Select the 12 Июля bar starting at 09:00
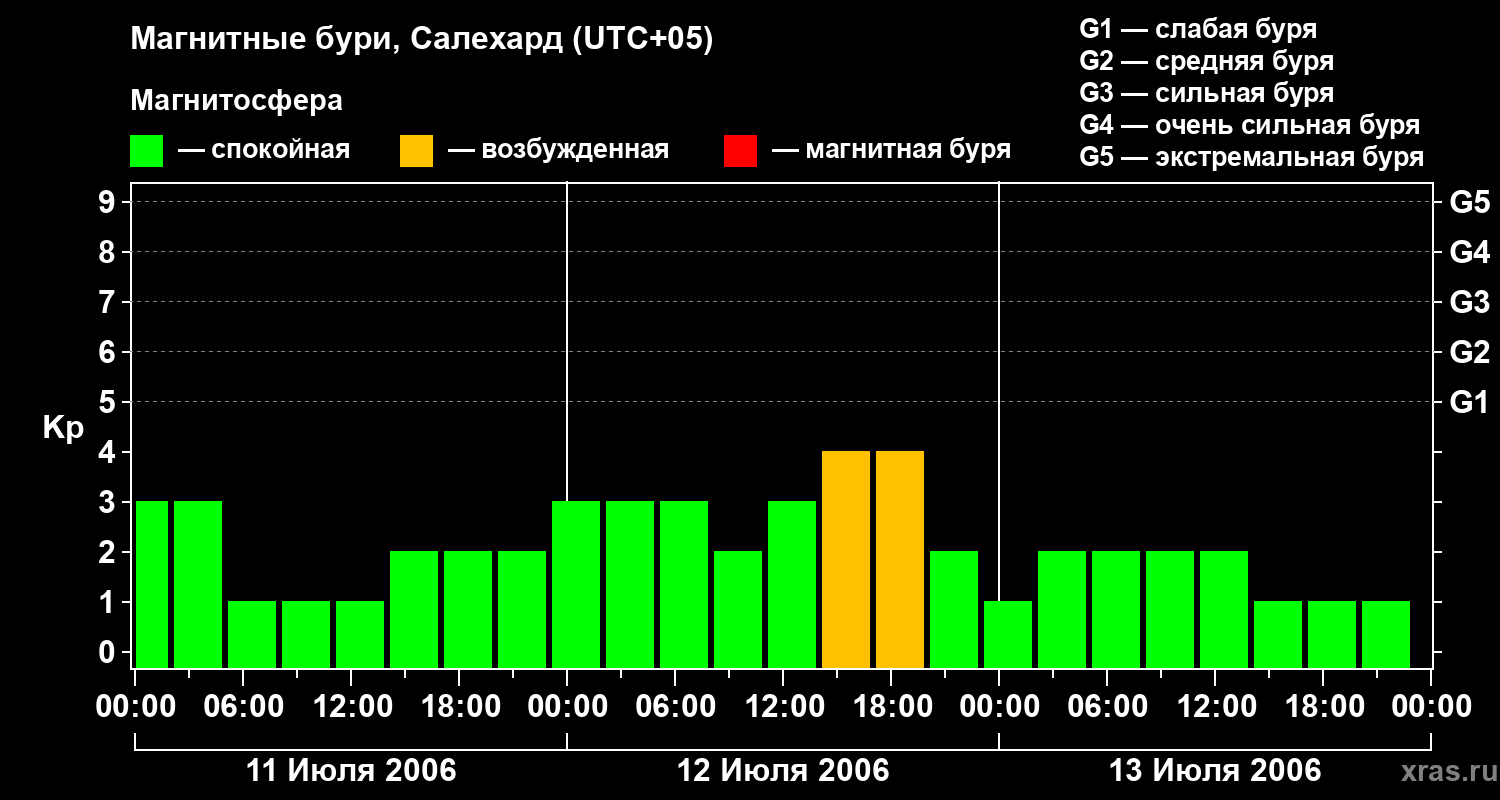Image resolution: width=1500 pixels, height=800 pixels. (x=738, y=610)
